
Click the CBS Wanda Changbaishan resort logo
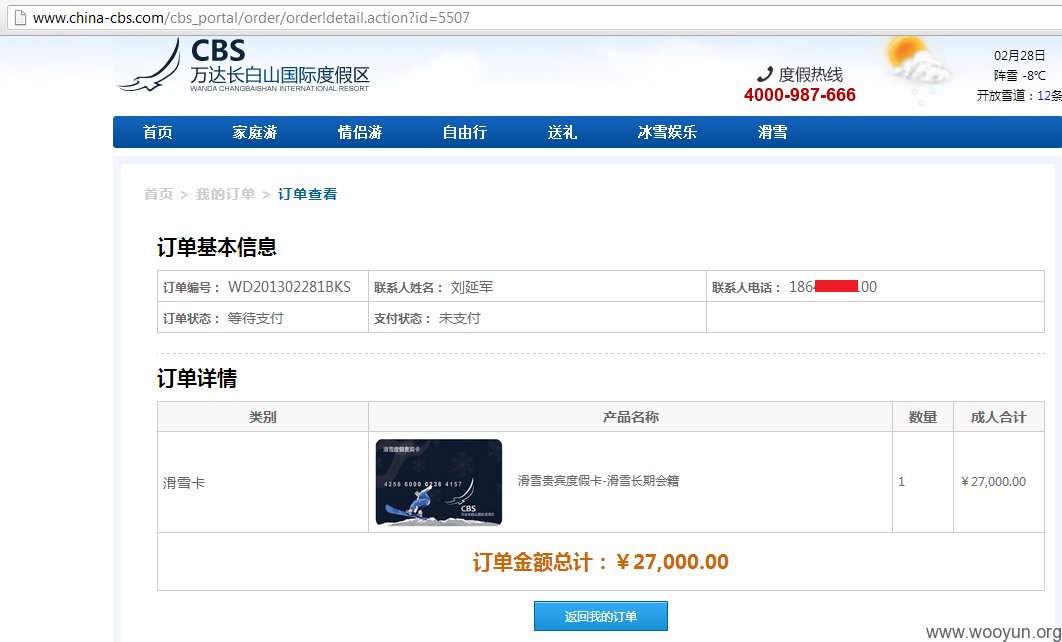point(244,66)
